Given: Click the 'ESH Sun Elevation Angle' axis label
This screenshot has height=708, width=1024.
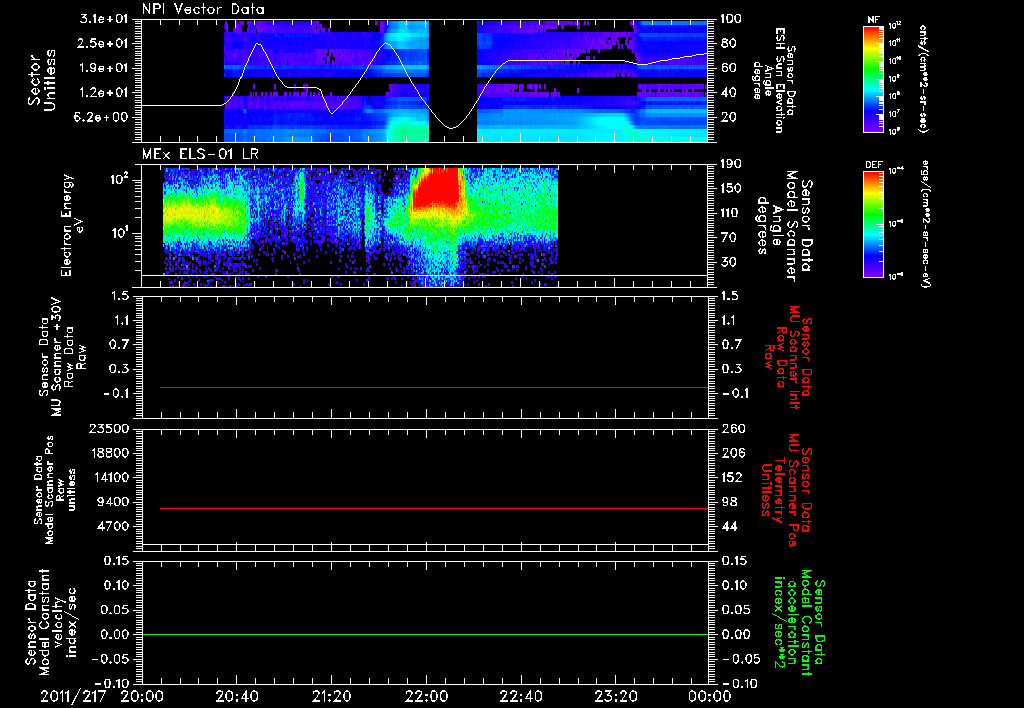Looking at the screenshot, I should pyautogui.click(x=774, y=80).
